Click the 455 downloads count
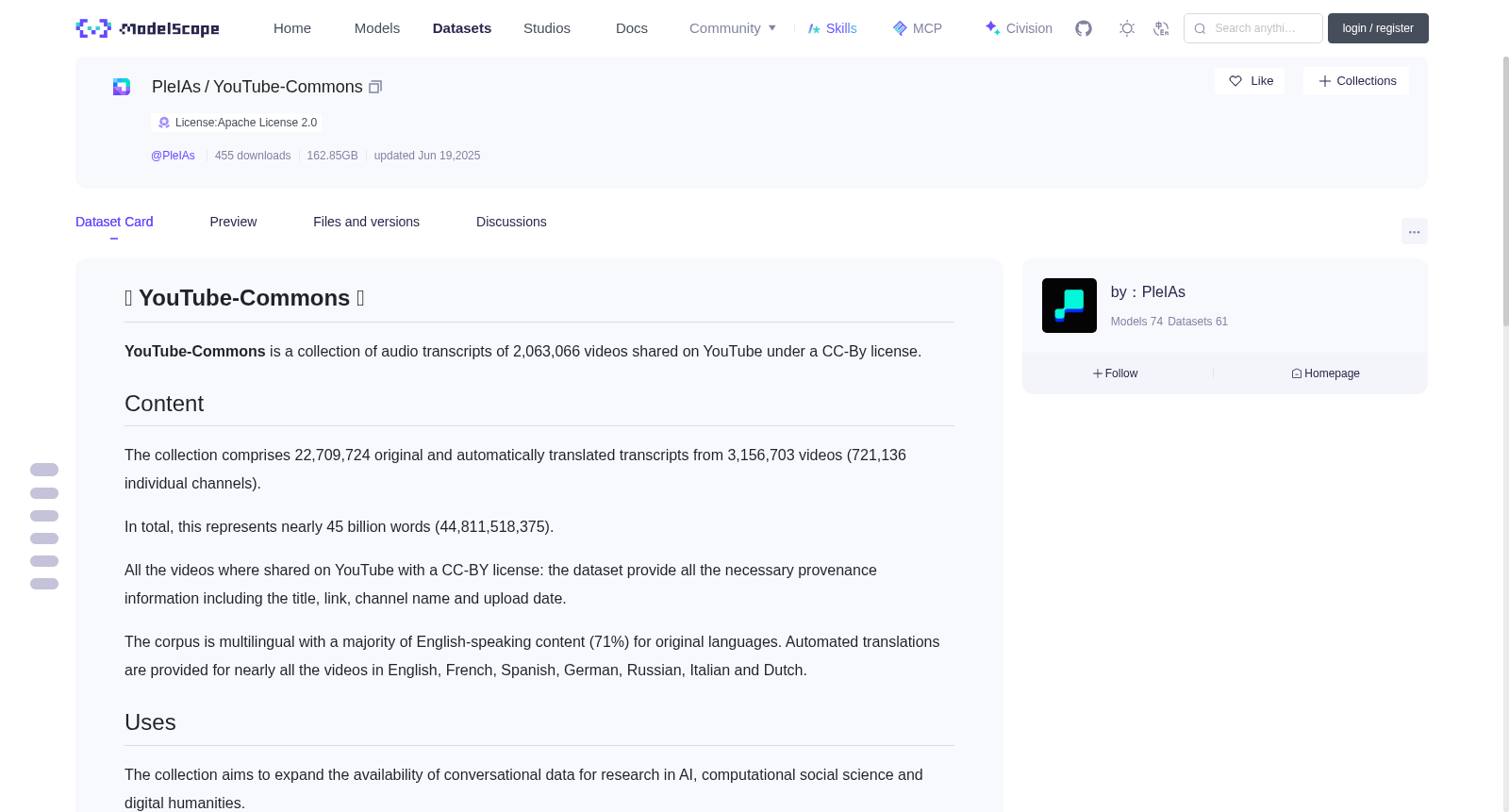Viewport: 1509px width, 812px height. 253,156
